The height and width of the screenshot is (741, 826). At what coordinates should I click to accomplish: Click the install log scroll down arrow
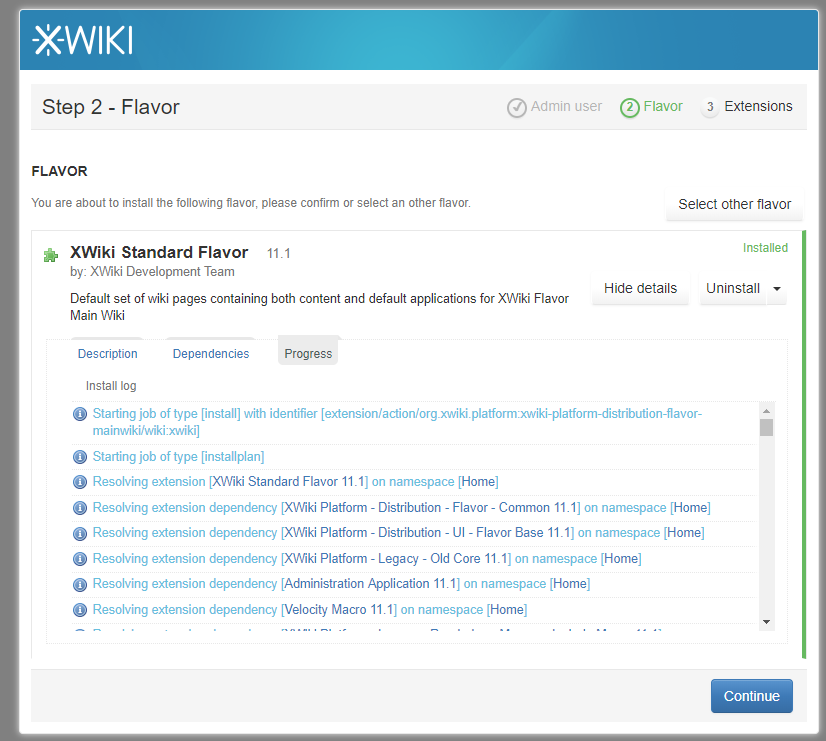tap(766, 622)
